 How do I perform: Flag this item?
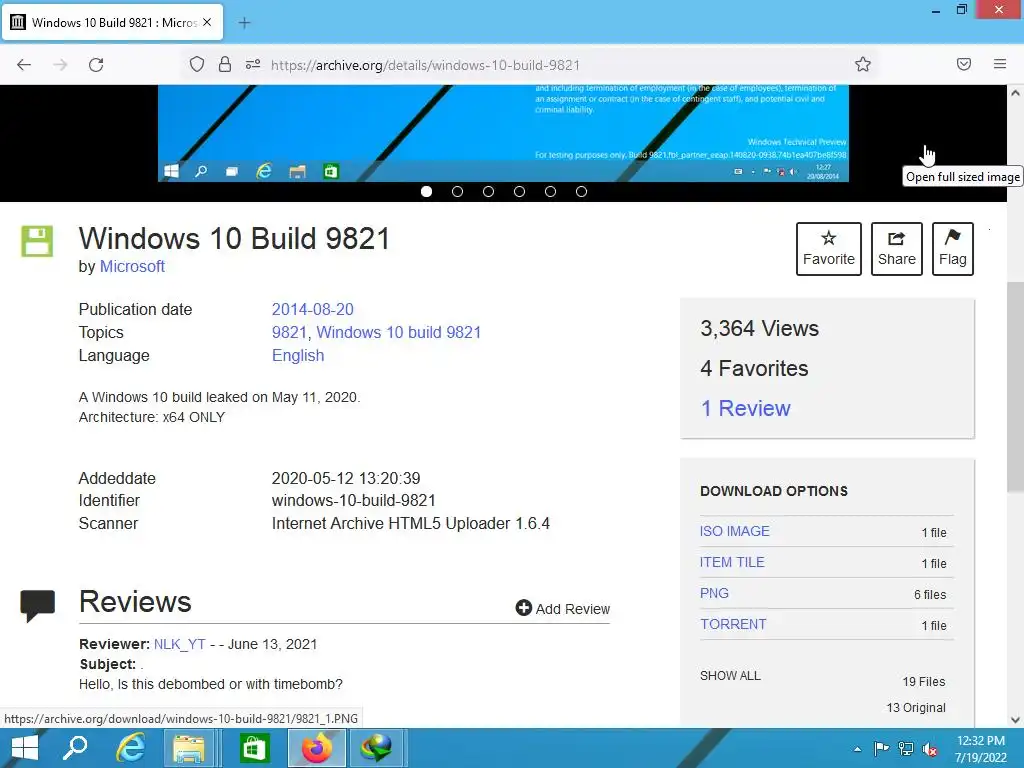pyautogui.click(x=953, y=249)
